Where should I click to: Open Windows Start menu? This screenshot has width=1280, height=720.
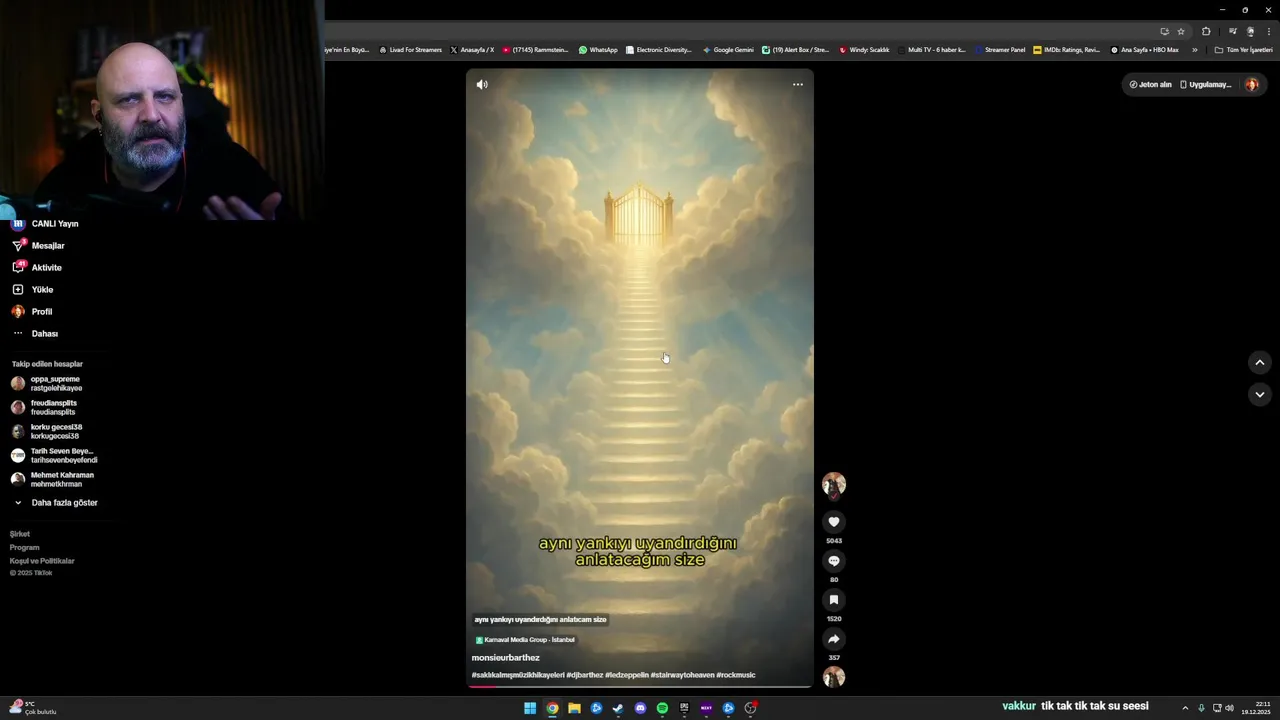530,708
